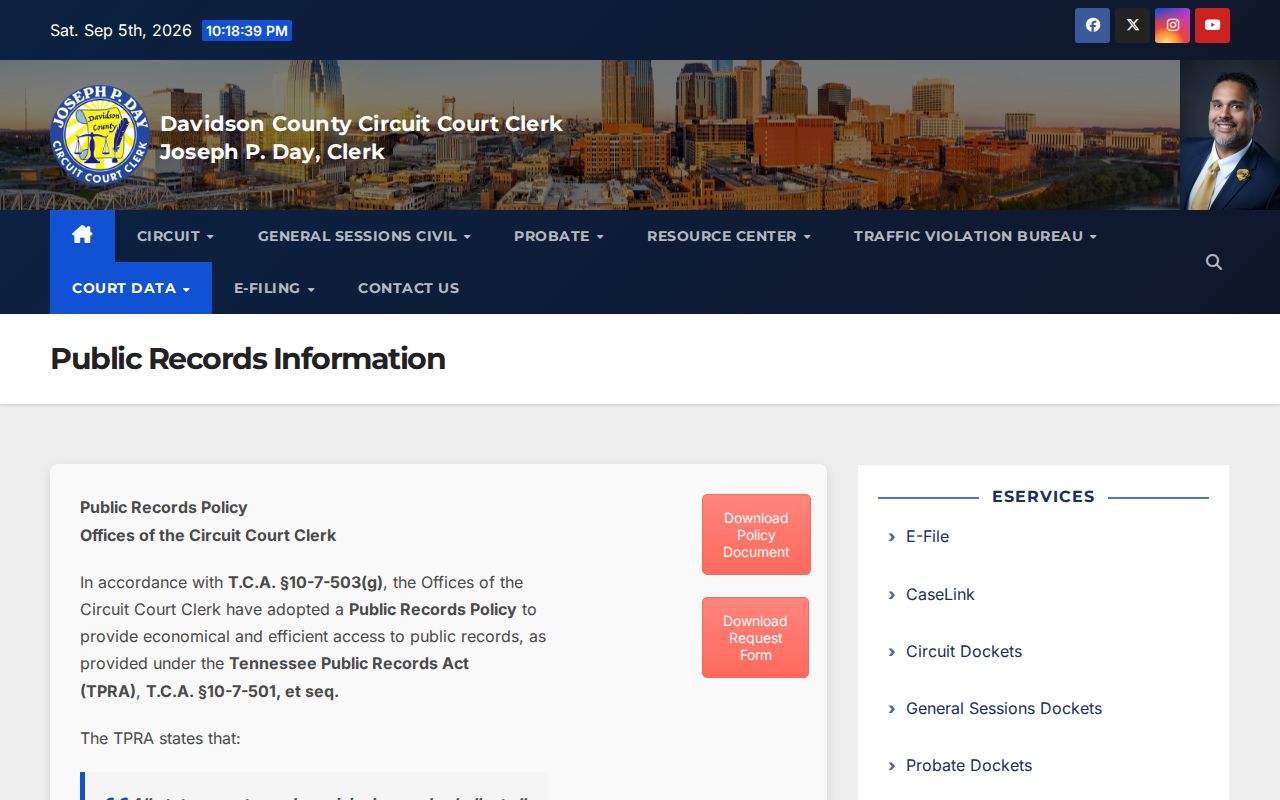Expand the Traffic Violation Bureau menu
The image size is (1280, 800).
point(975,236)
